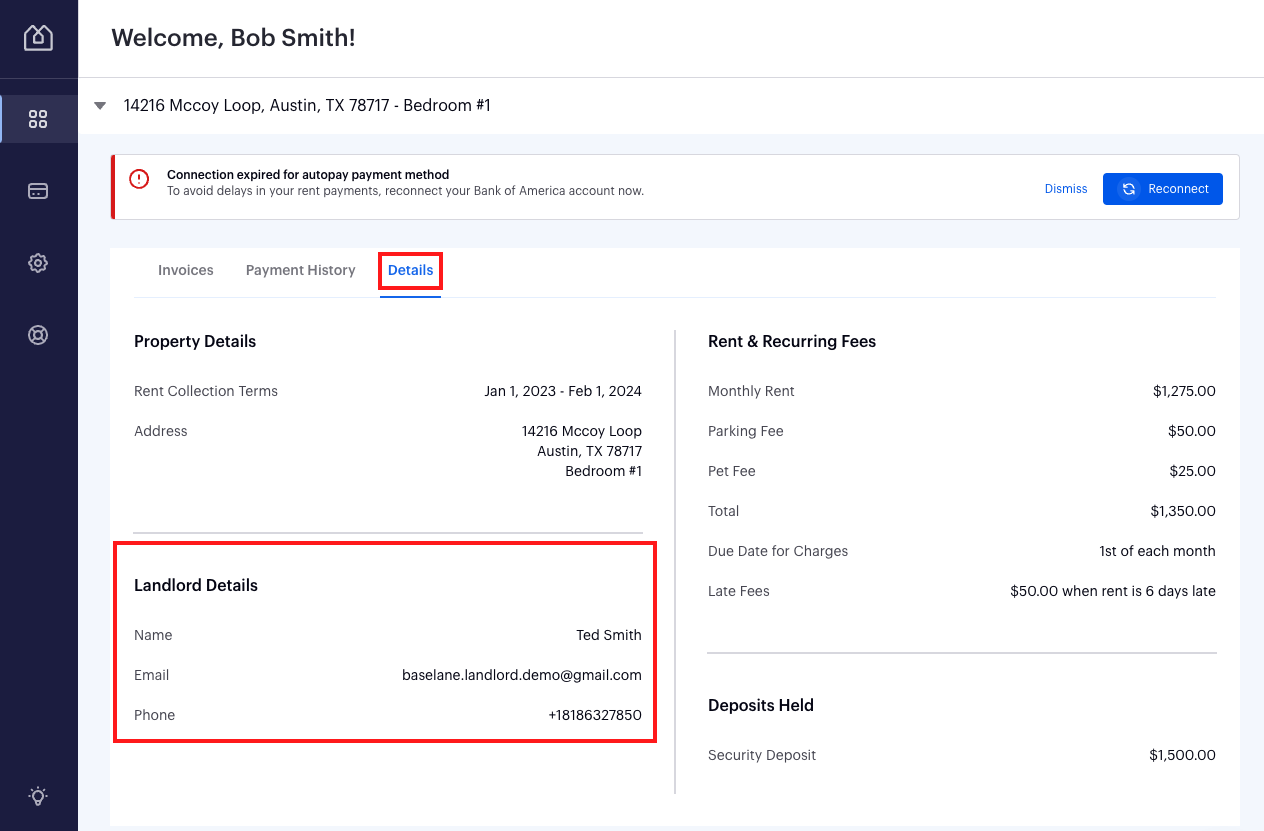Viewport: 1264px width, 831px height.
Task: Click the baselane.landlord.demo@gmail.com email
Action: point(522,675)
